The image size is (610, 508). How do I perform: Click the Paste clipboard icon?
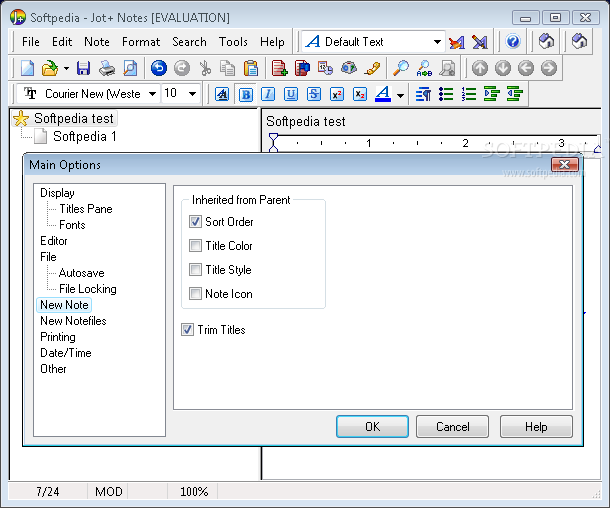(251, 68)
